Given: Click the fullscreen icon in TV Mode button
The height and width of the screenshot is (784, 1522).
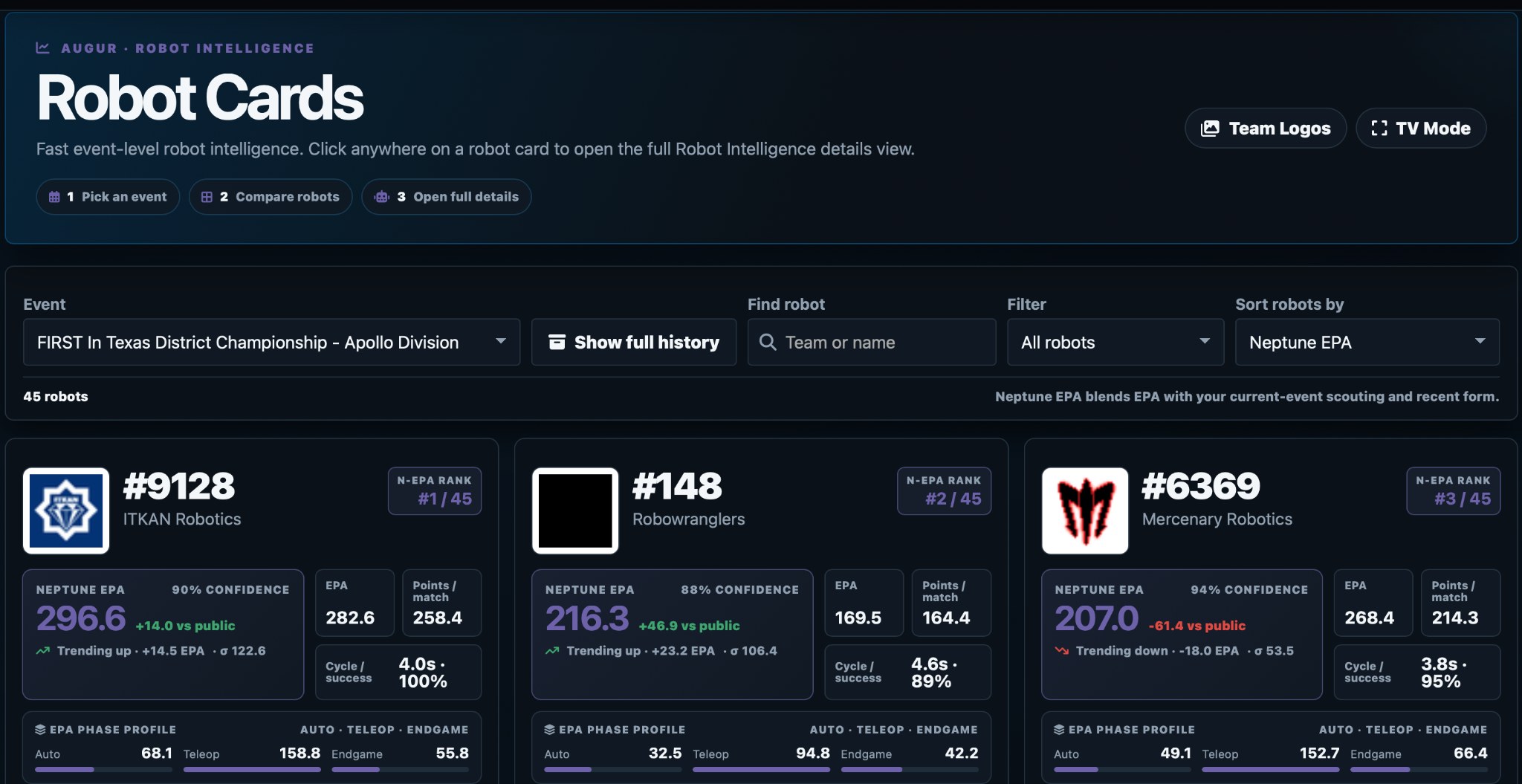Looking at the screenshot, I should tap(1379, 129).
